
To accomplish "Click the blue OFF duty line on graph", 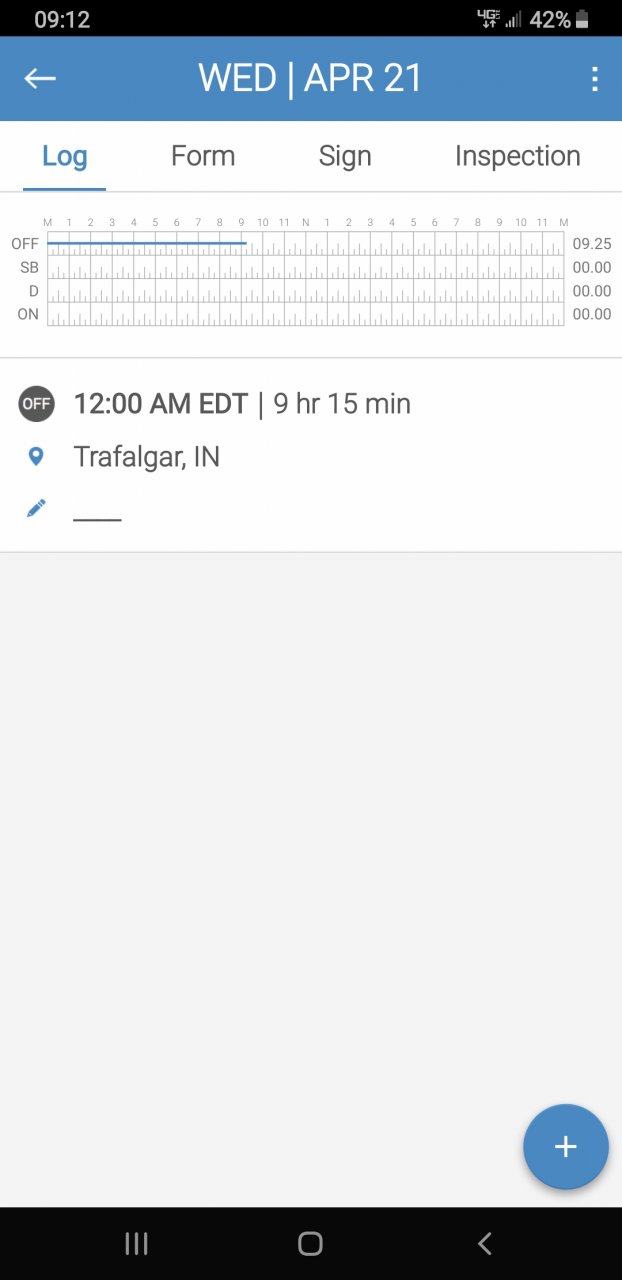I will [x=146, y=243].
